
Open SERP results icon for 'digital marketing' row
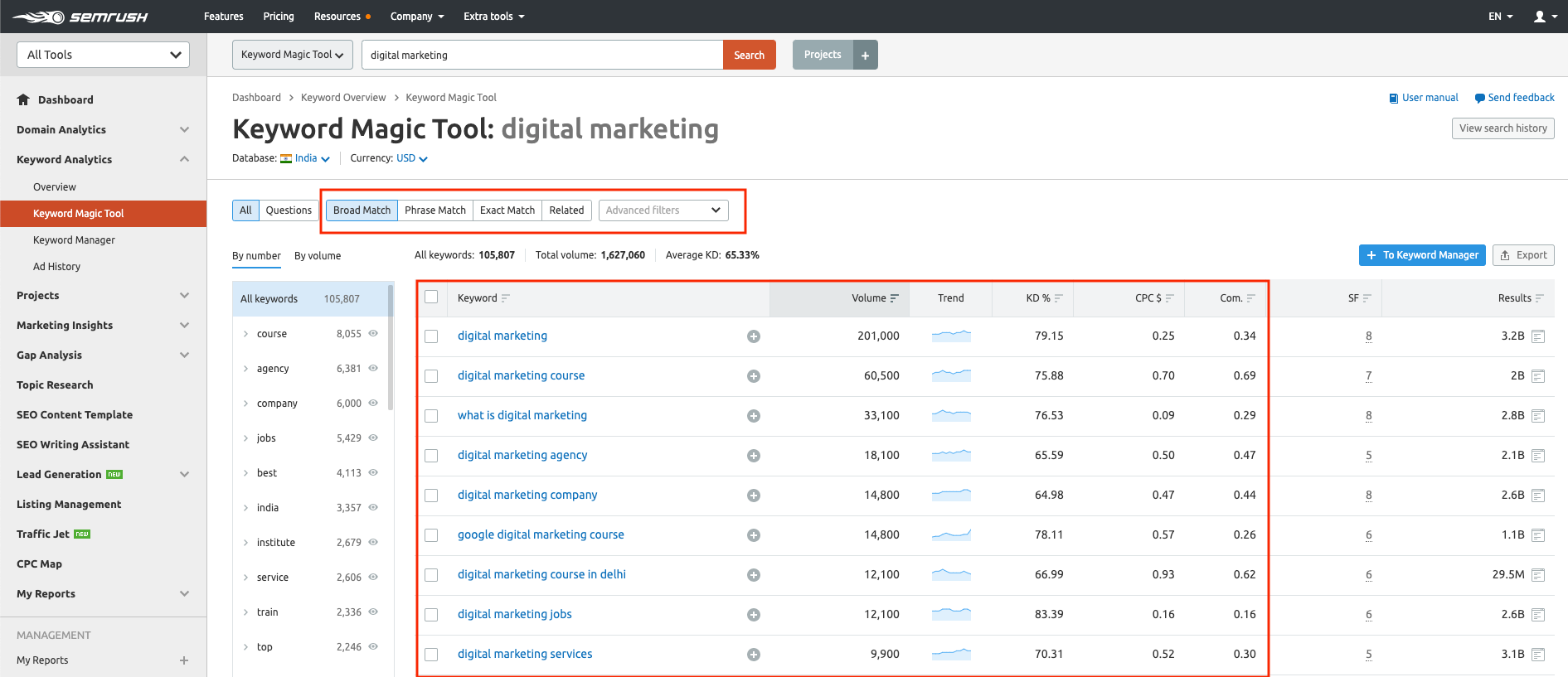point(1538,336)
